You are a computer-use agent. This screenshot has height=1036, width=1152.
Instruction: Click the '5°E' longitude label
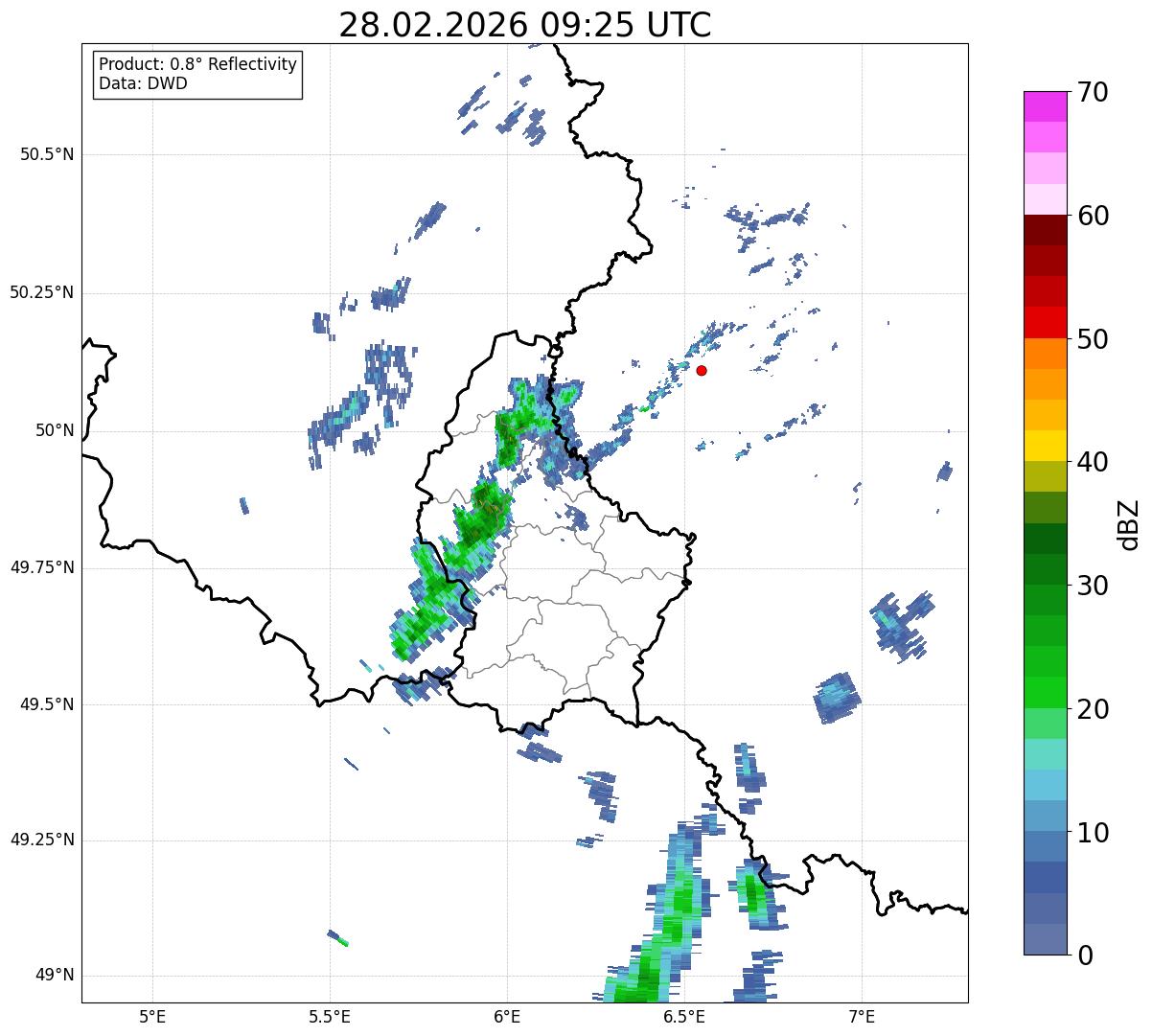click(x=152, y=1016)
